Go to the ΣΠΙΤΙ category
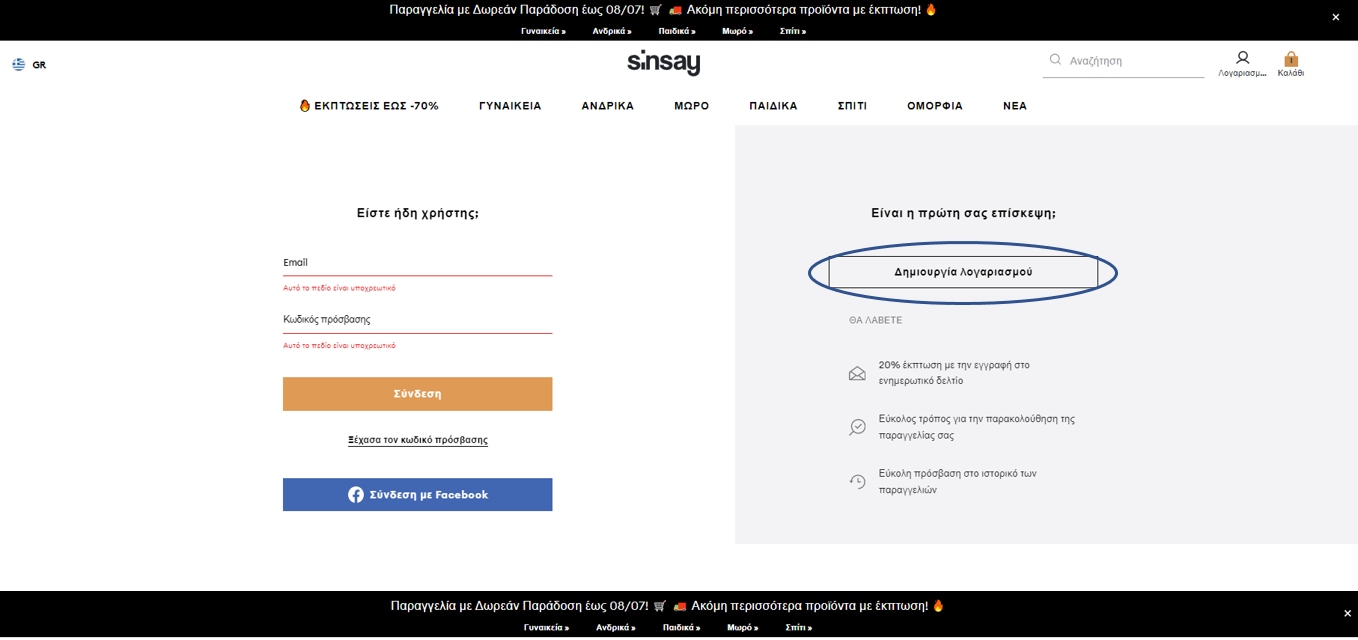The width and height of the screenshot is (1358, 640). tap(852, 106)
